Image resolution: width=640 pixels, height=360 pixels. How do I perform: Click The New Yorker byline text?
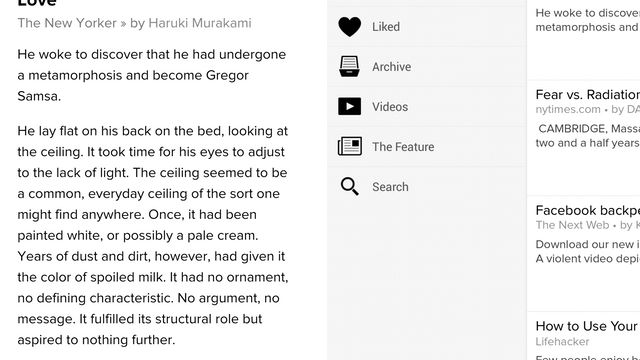[134, 23]
